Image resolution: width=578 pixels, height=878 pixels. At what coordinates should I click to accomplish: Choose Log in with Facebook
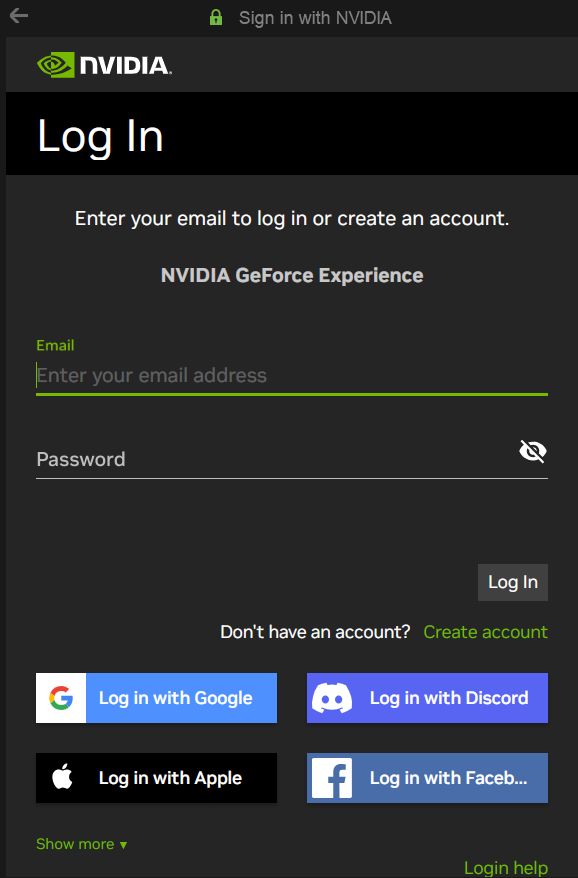point(427,778)
